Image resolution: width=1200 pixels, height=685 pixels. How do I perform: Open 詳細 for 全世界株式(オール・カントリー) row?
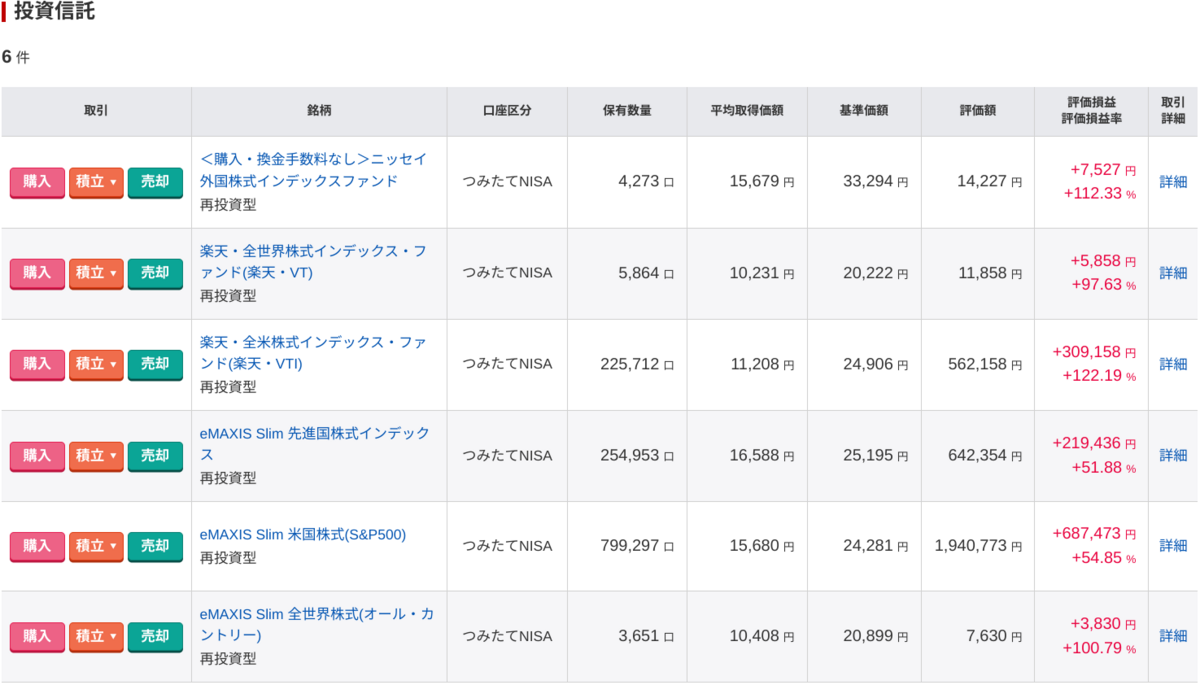click(x=1173, y=636)
